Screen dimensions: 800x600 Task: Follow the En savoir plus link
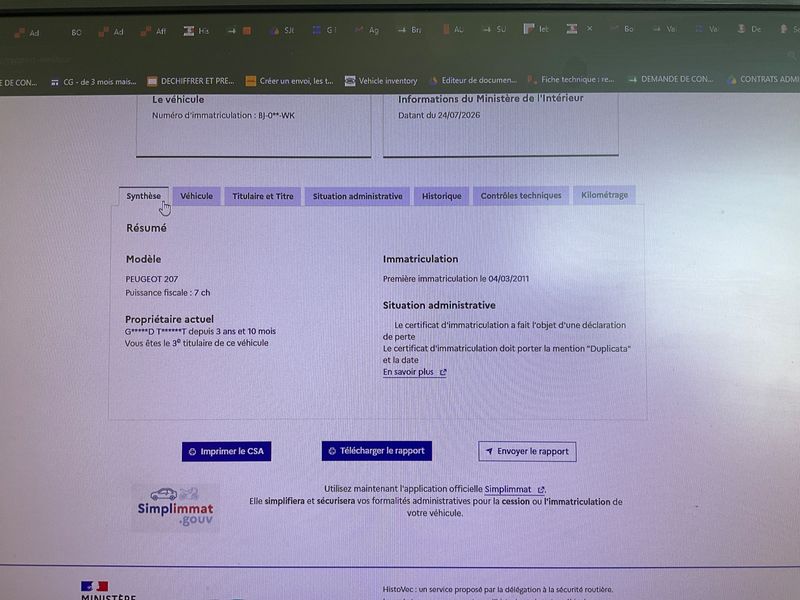tap(414, 372)
